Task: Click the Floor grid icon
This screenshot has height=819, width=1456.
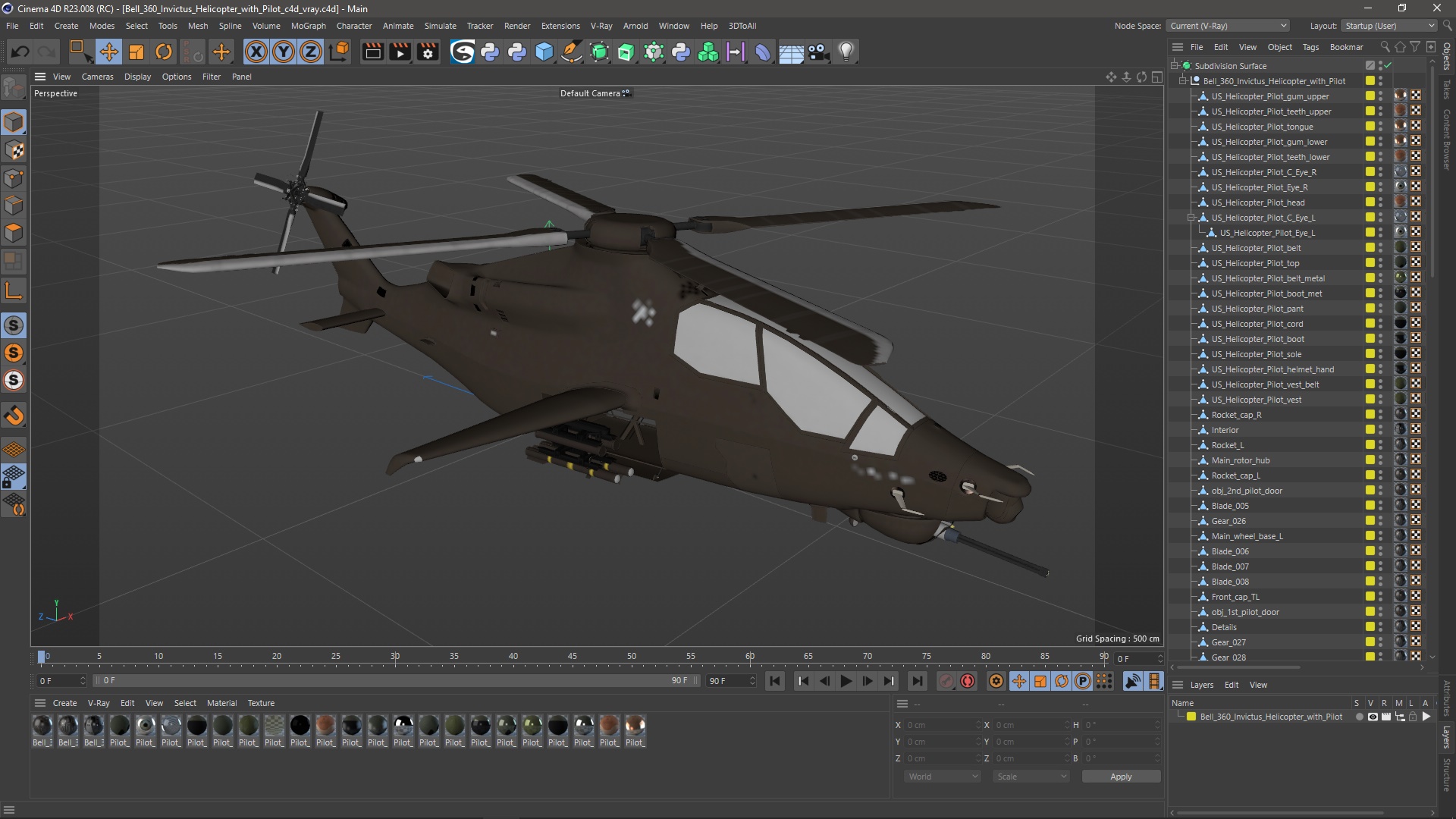Action: coord(791,52)
